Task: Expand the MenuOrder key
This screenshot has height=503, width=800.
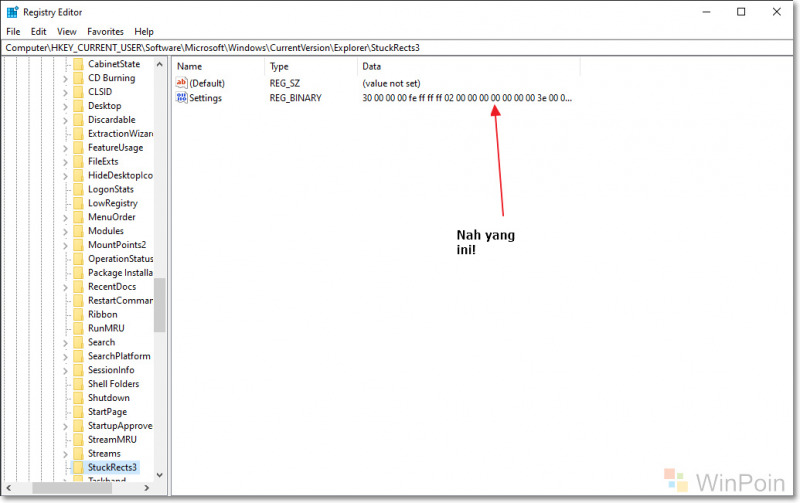Action: point(65,218)
